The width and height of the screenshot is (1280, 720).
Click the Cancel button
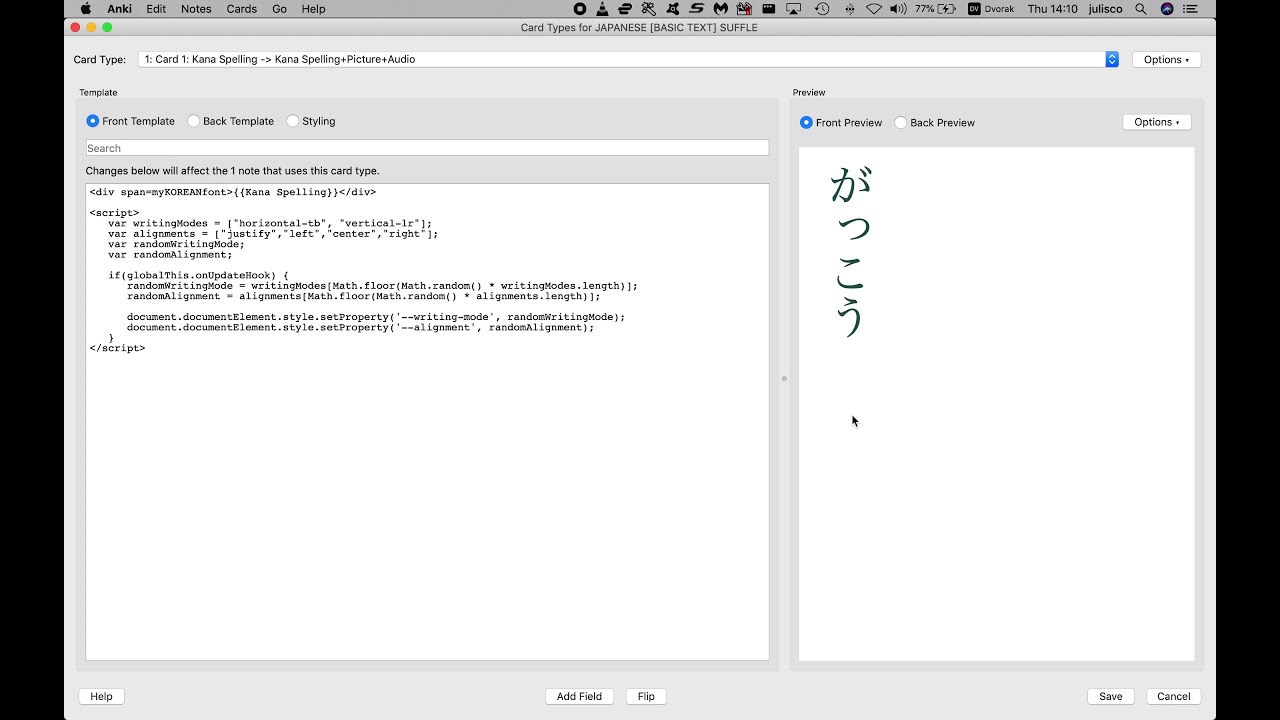click(1173, 696)
